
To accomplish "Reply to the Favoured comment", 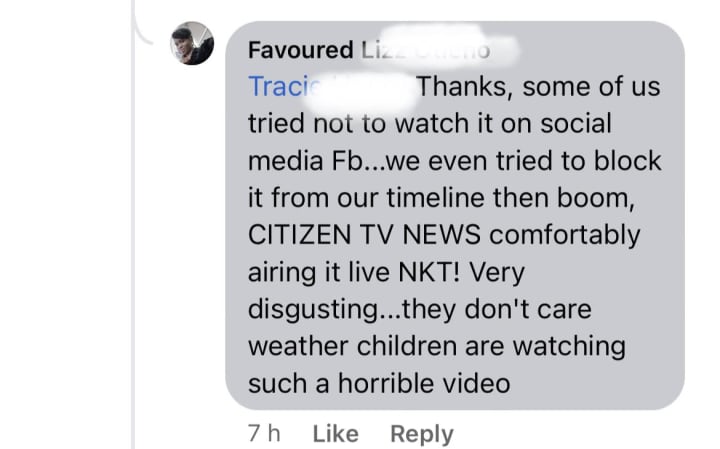I will pyautogui.click(x=422, y=433).
